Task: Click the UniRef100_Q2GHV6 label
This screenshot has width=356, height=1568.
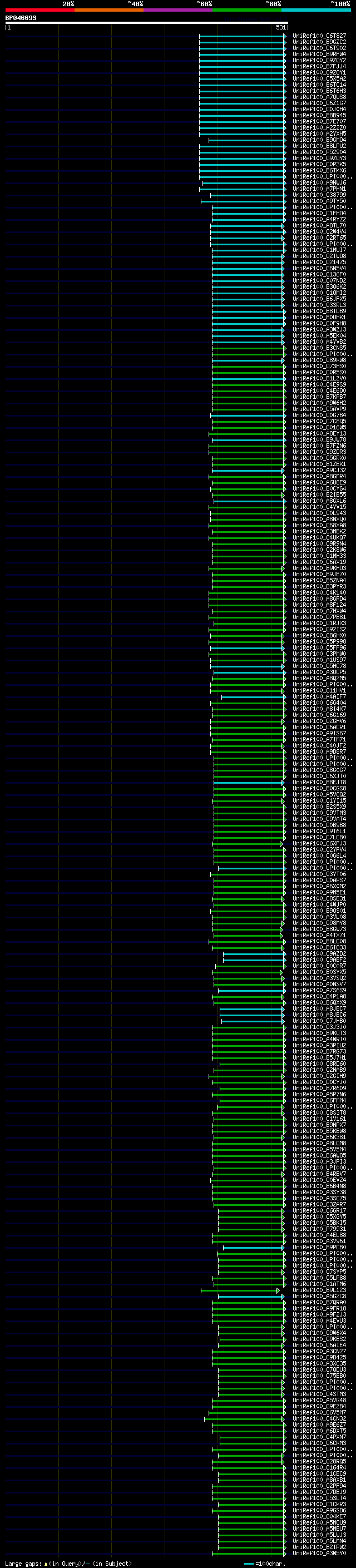Action: pyautogui.click(x=319, y=721)
